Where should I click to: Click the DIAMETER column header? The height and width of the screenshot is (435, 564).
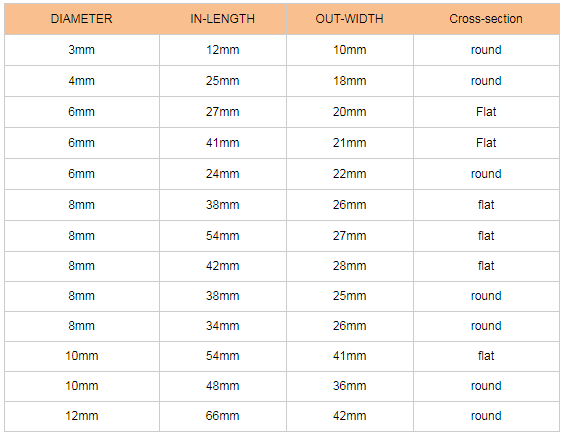click(x=82, y=19)
